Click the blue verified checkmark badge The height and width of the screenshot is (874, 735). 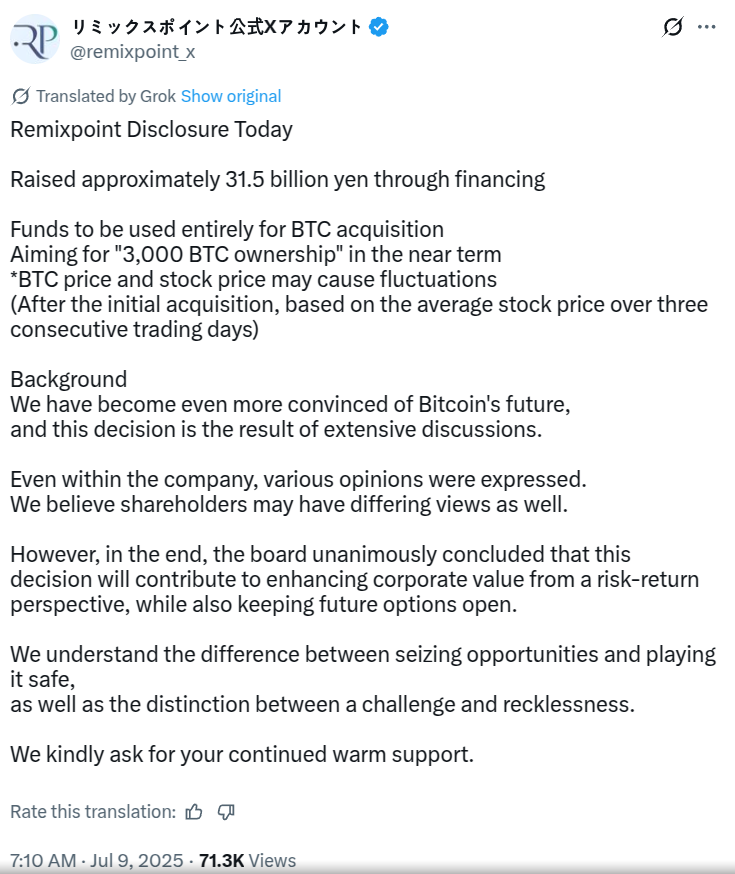coord(379,28)
